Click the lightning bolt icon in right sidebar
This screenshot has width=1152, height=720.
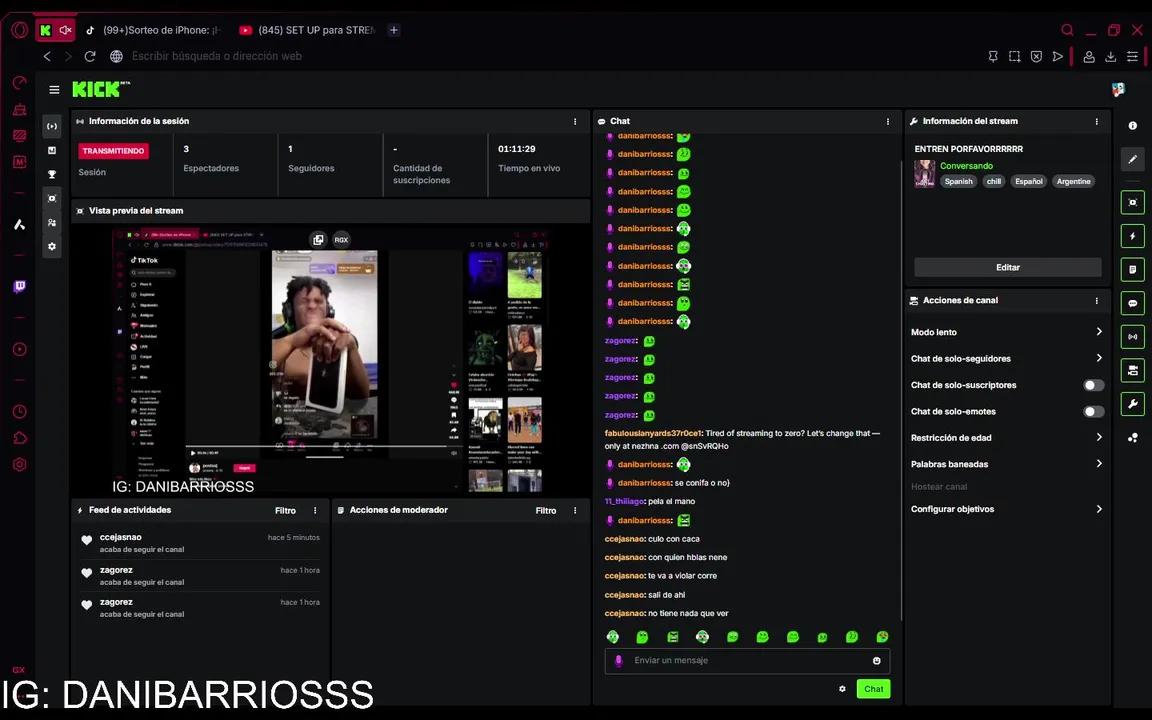[1132, 236]
